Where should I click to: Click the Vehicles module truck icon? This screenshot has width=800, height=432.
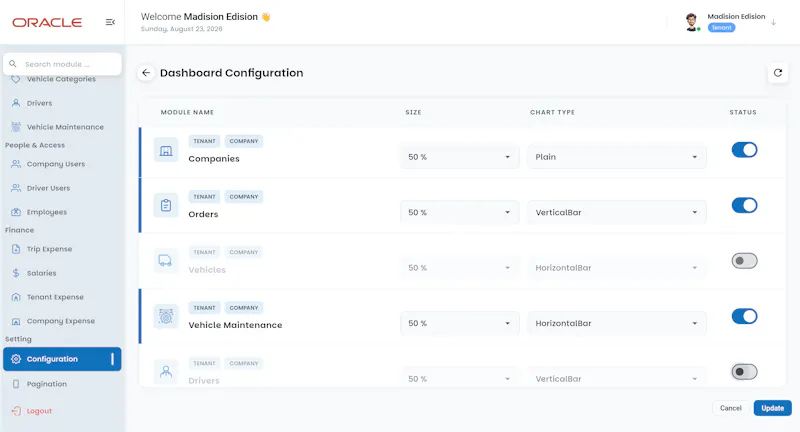click(166, 261)
